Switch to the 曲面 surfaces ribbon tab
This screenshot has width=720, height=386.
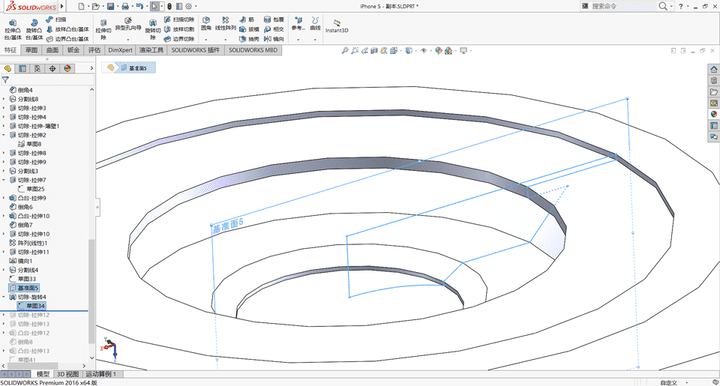52,50
